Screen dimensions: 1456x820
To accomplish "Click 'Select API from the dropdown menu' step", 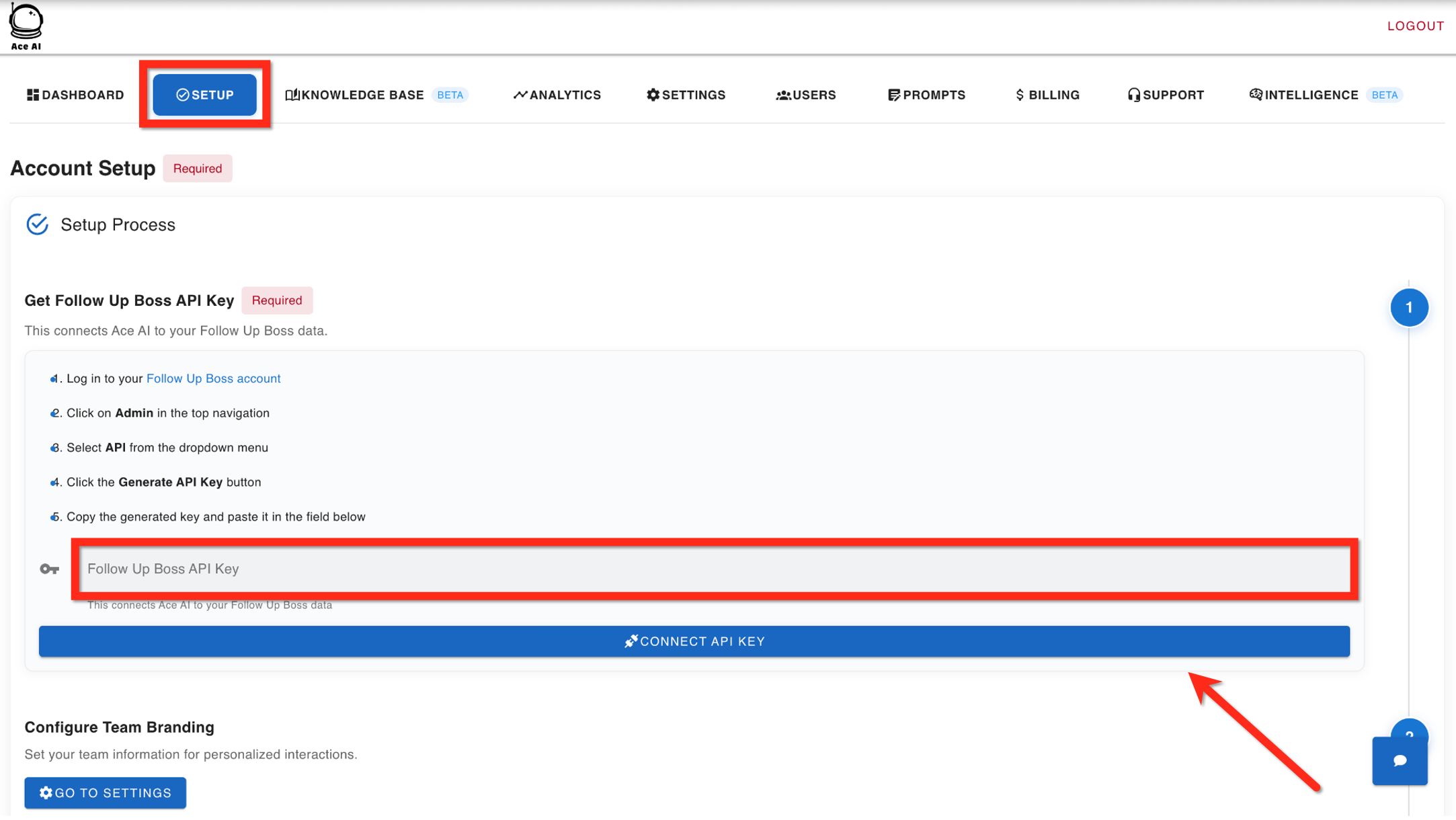I will (x=167, y=448).
